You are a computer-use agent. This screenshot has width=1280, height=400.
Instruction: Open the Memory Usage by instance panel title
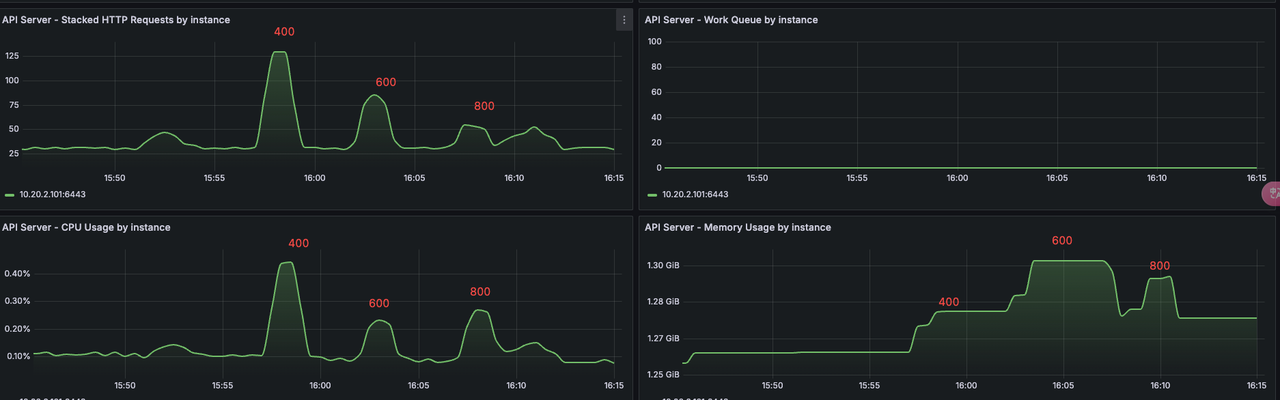[738, 227]
